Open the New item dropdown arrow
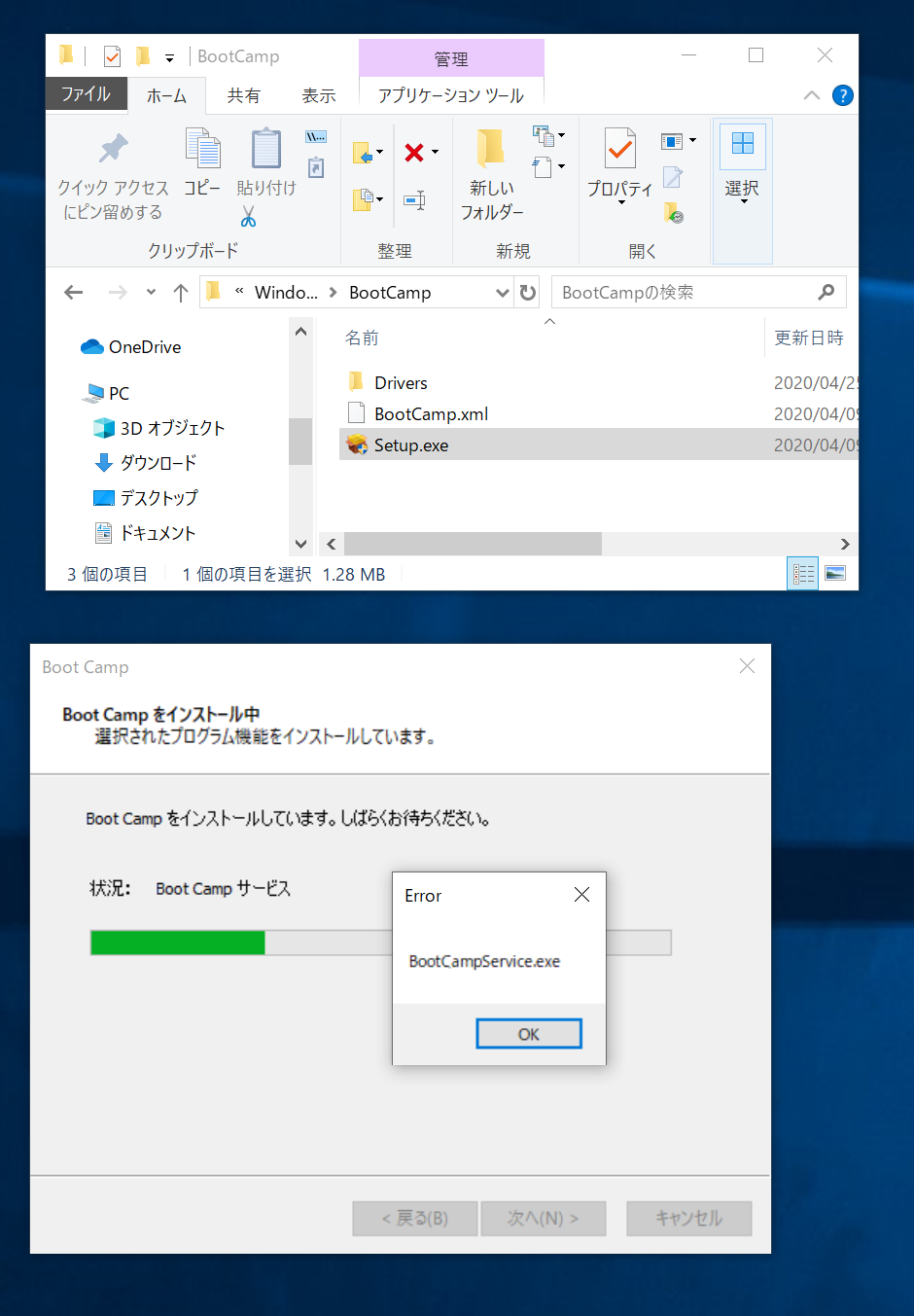The image size is (914, 1316). pyautogui.click(x=561, y=135)
